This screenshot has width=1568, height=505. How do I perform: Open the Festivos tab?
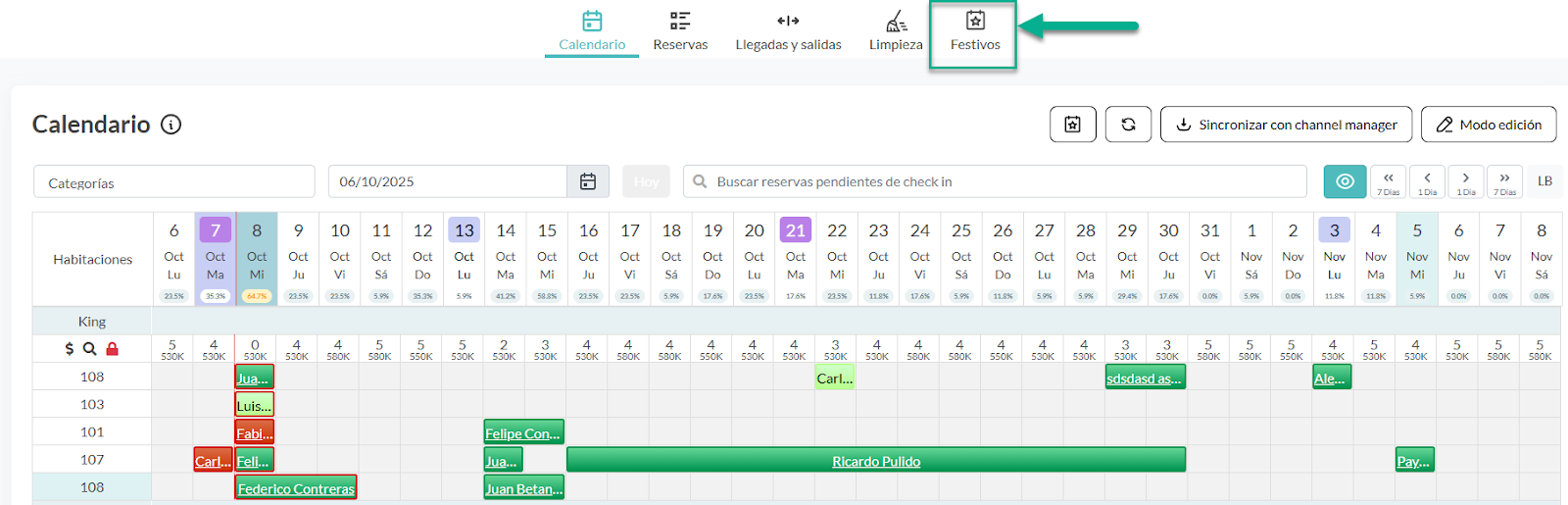point(974,32)
